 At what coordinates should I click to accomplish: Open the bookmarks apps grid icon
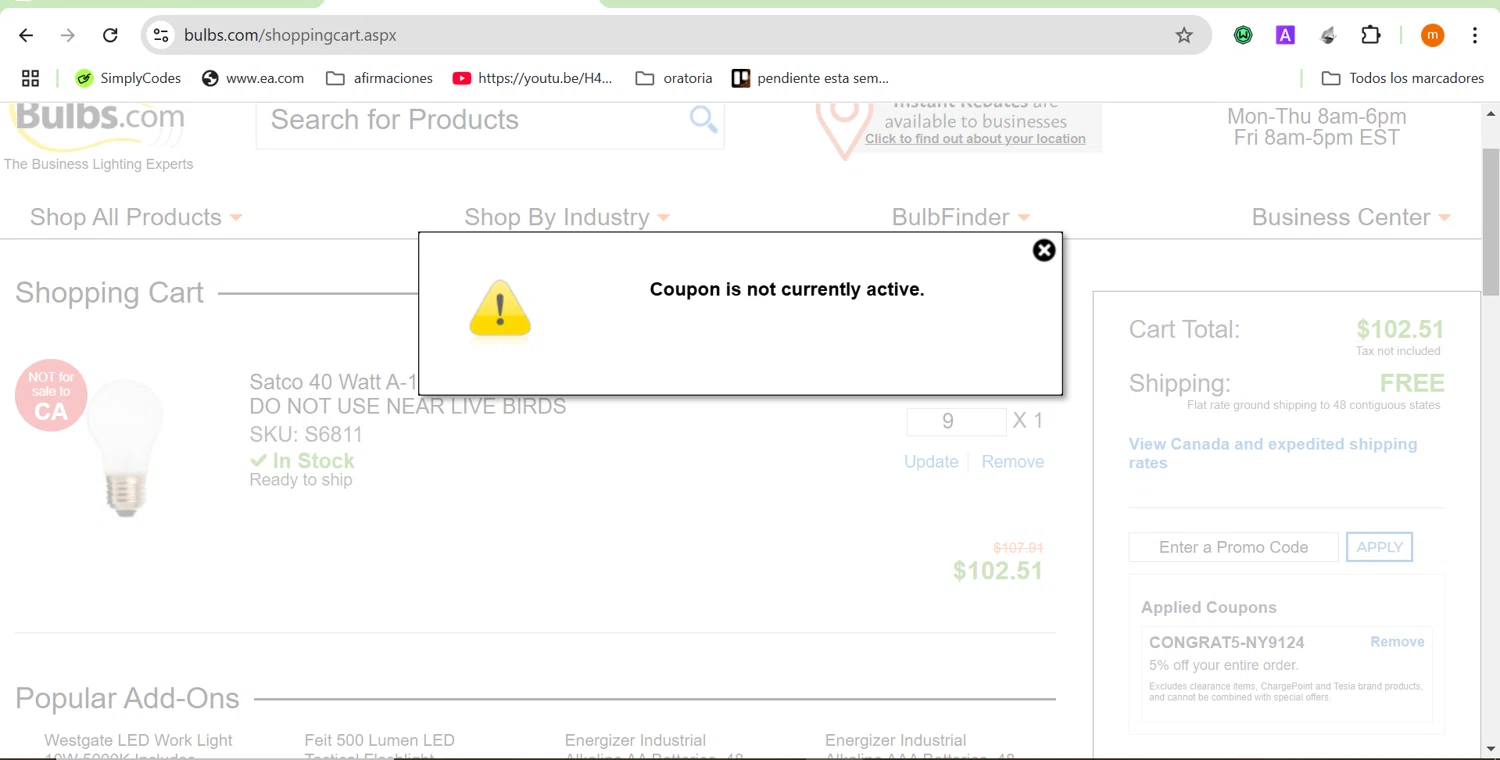point(30,78)
